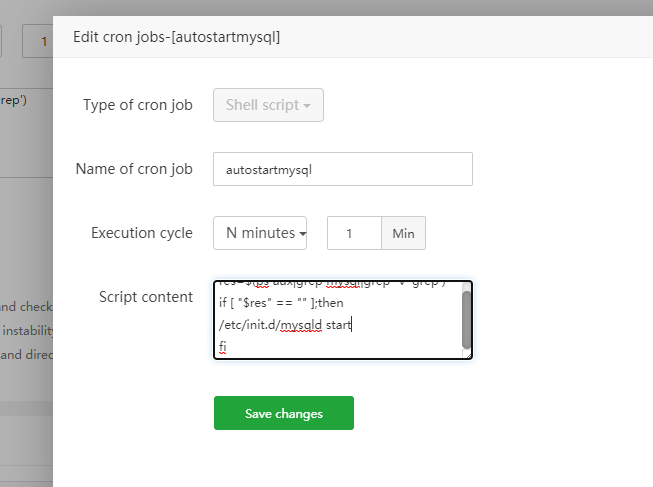Click the 'if [ "$res"' script line
Screen dimensions: 653x487
280,302
